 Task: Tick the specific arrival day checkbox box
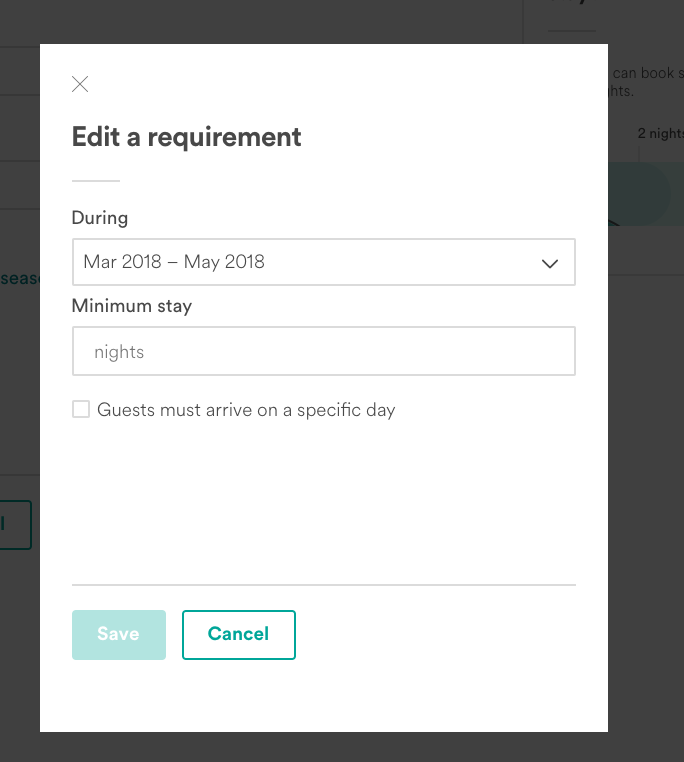pyautogui.click(x=81, y=409)
